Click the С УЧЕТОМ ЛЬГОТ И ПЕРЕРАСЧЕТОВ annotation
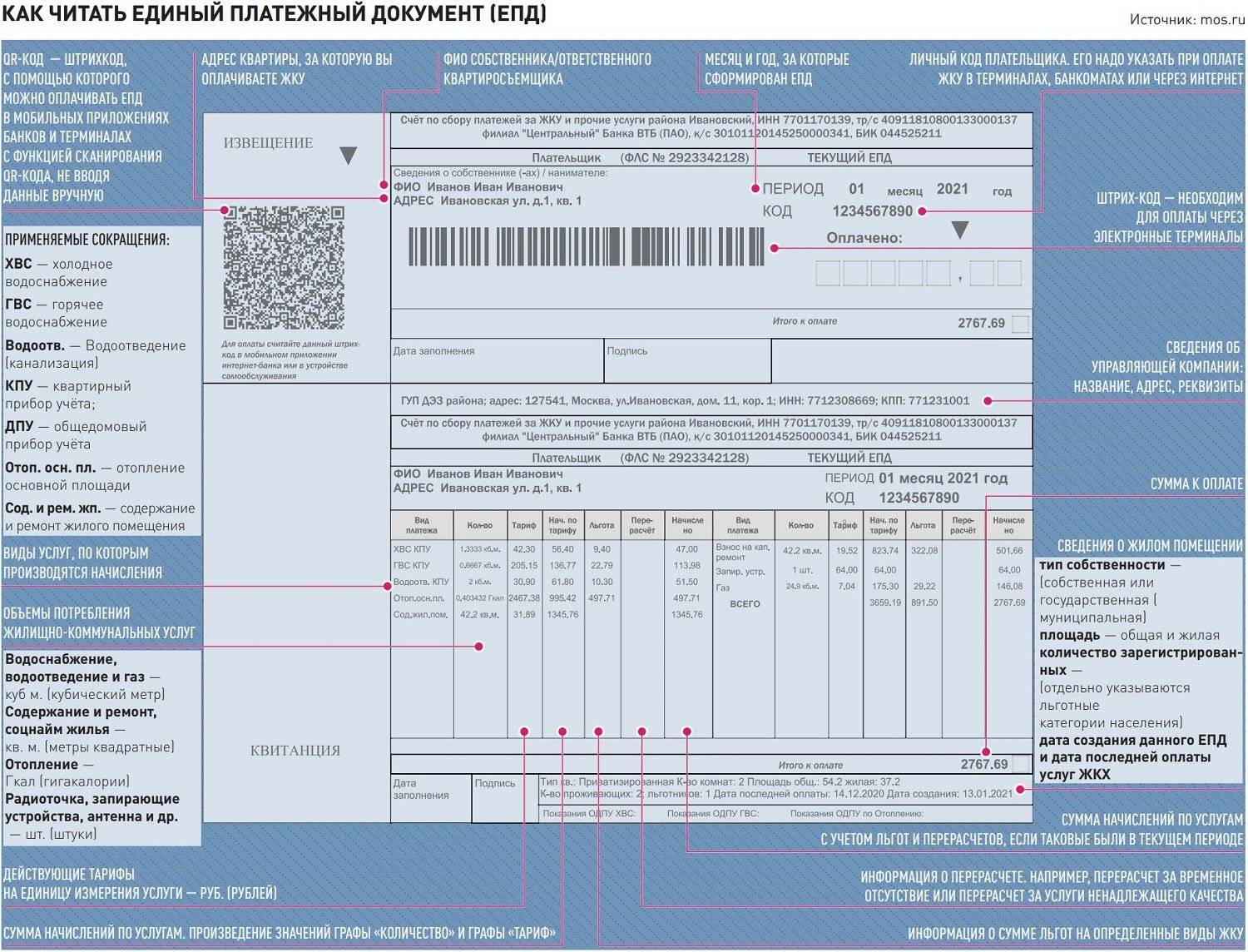1248x952 pixels. click(1032, 830)
